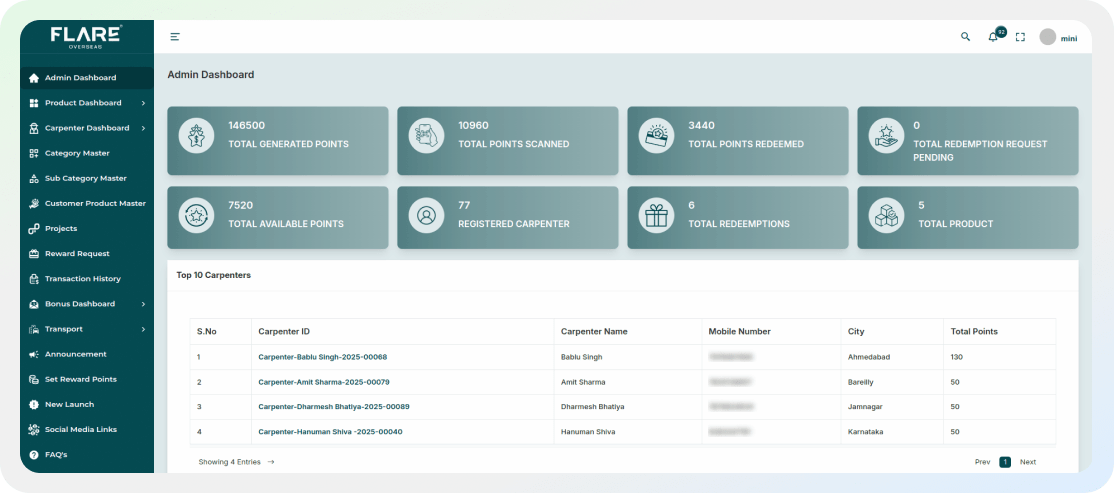Click the Customer Product Master icon
The height and width of the screenshot is (493, 1114).
point(33,204)
